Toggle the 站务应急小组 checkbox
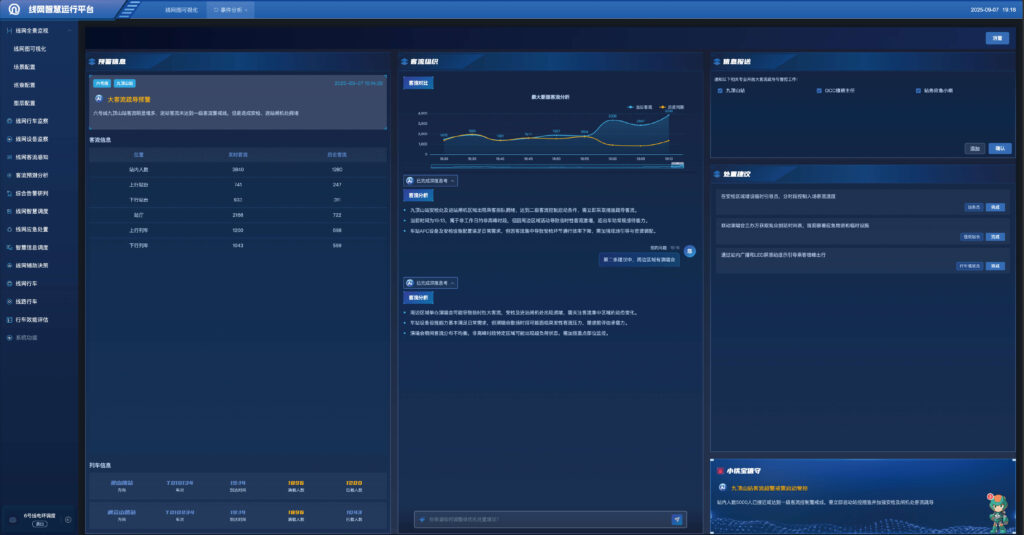Image resolution: width=1024 pixels, height=535 pixels. 917,90
